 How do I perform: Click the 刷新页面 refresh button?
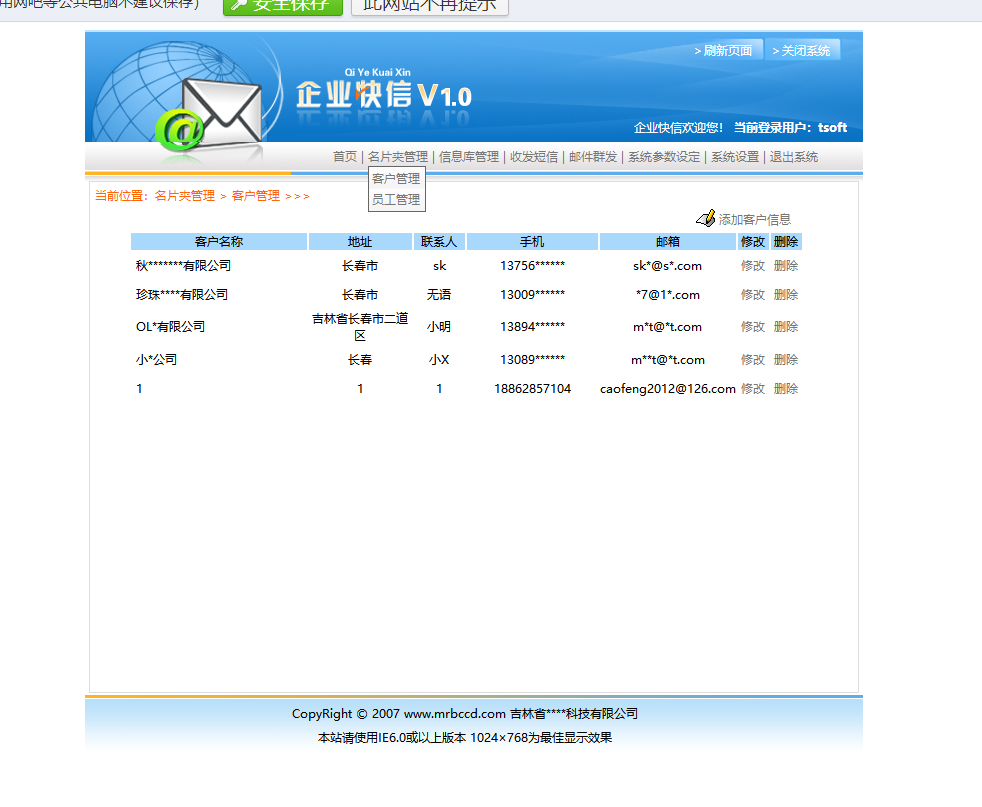[726, 50]
